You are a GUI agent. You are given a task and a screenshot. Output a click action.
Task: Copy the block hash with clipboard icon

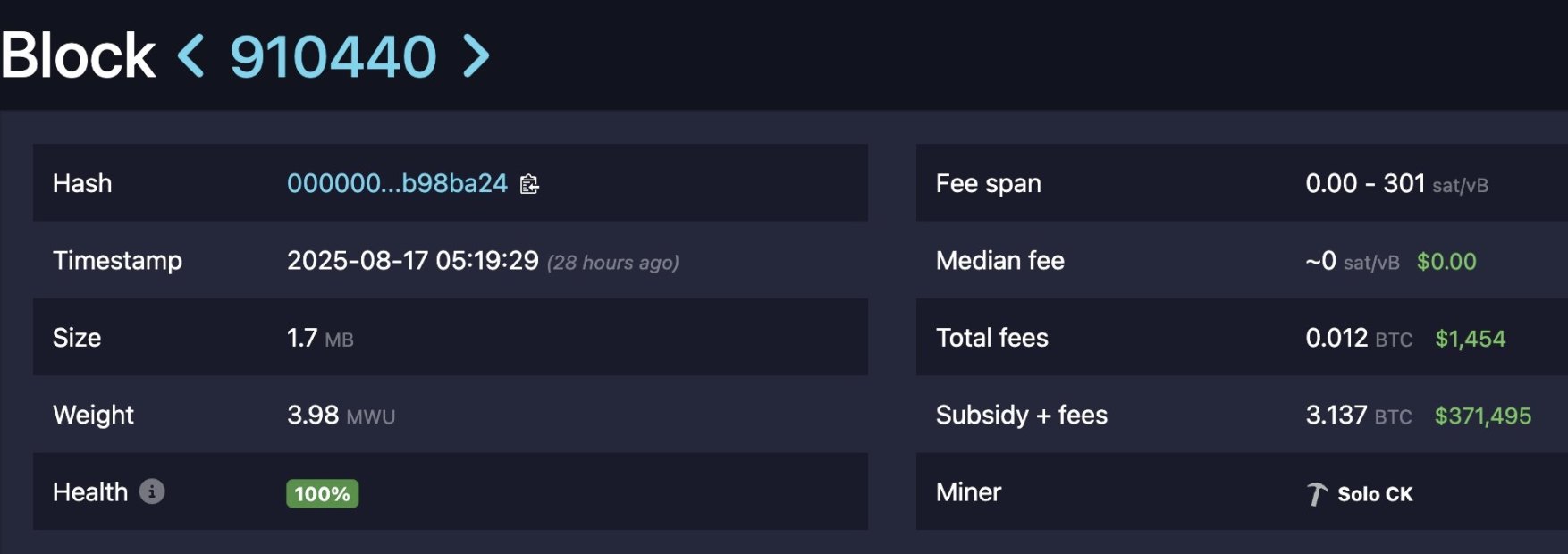[529, 184]
